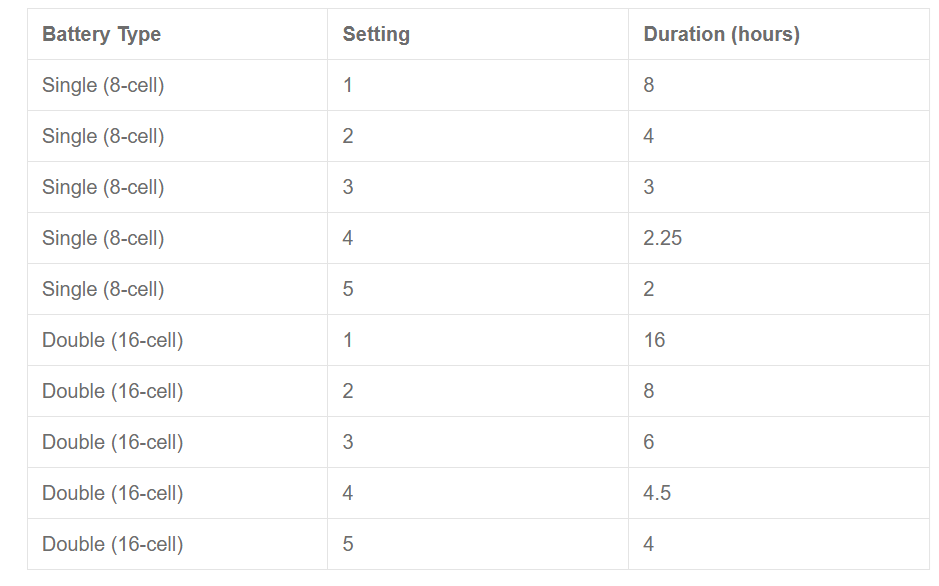Click the Setting column header

[x=376, y=34]
